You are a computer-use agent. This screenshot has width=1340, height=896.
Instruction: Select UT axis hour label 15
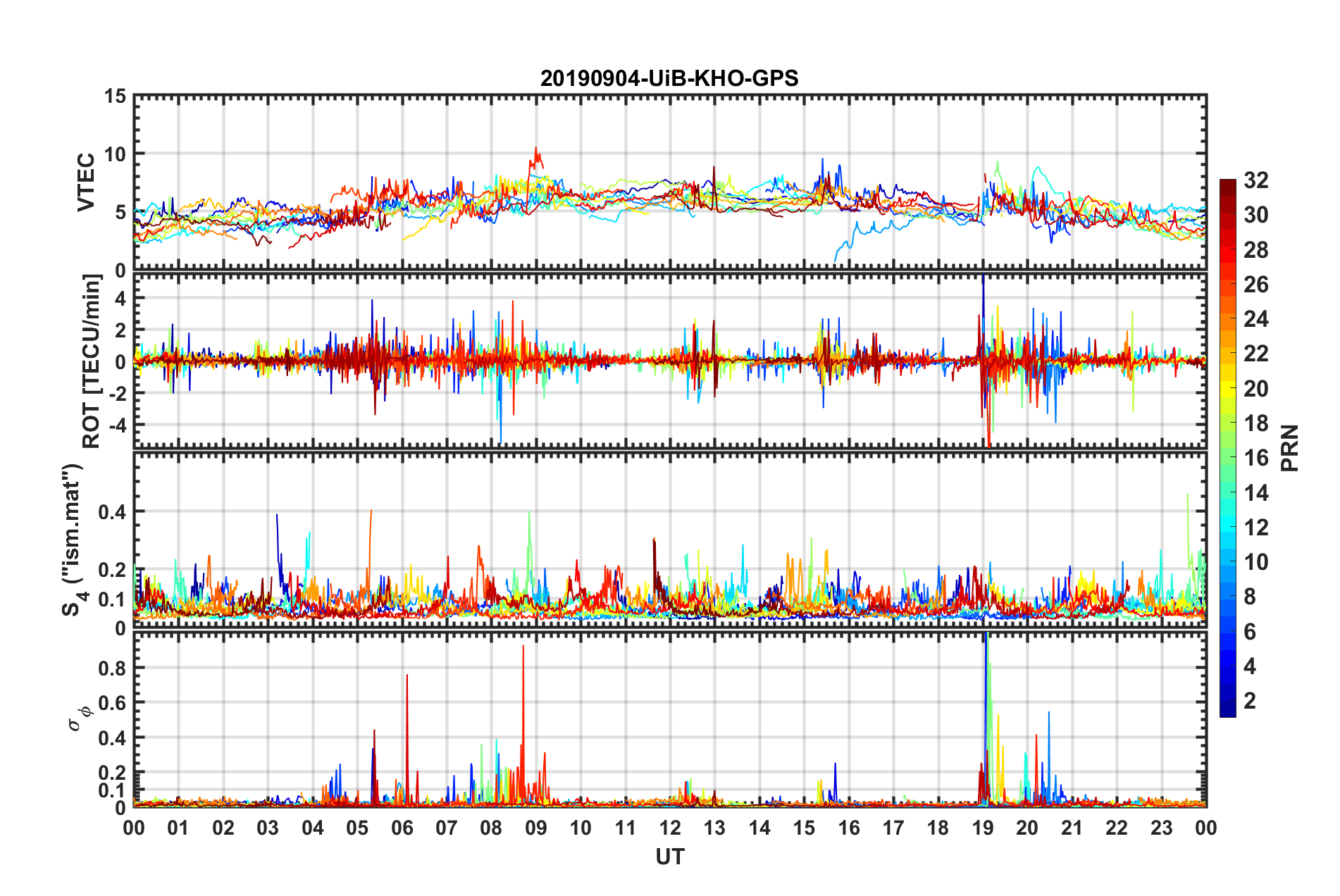coord(804,828)
